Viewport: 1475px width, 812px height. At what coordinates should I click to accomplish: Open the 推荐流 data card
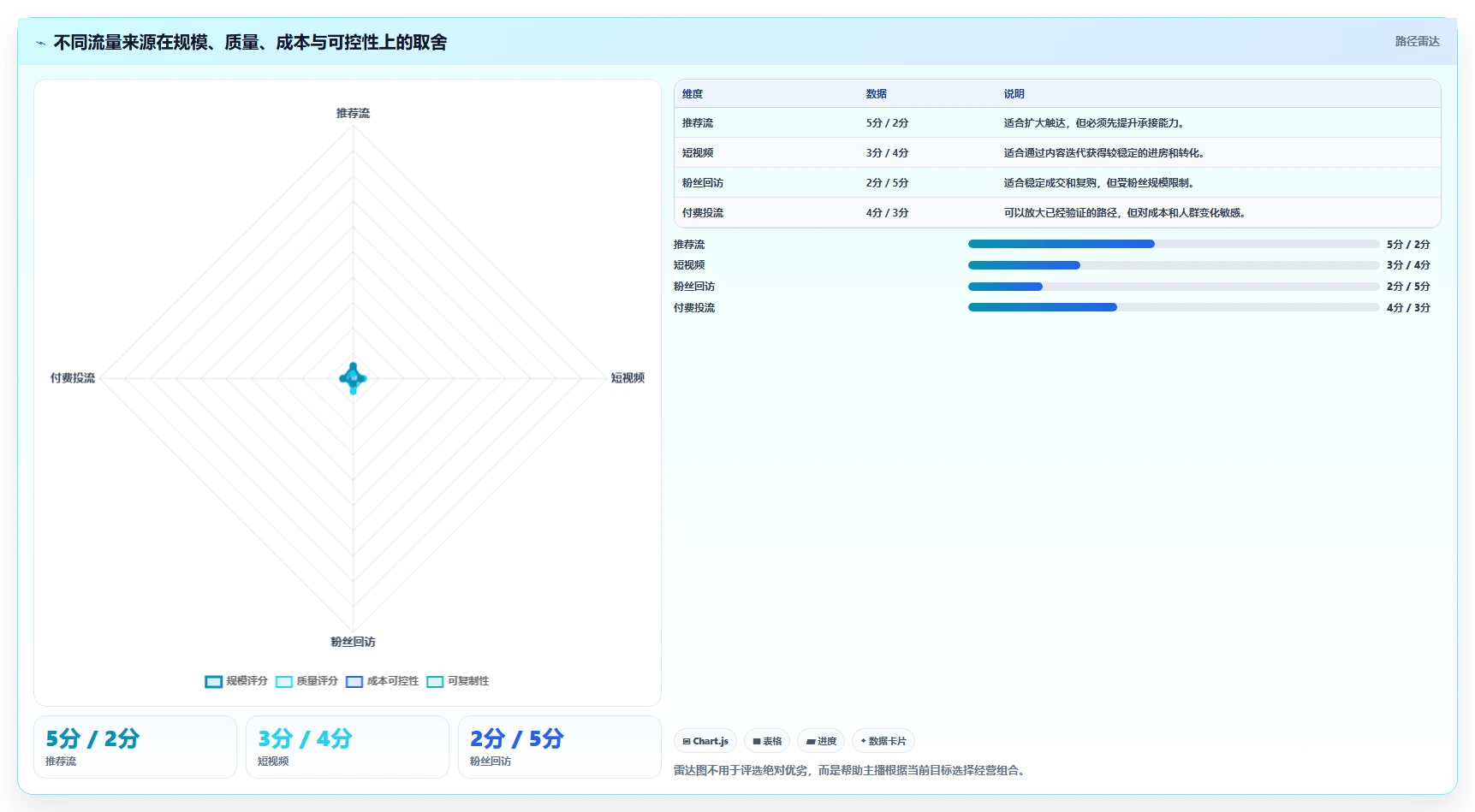tap(135, 747)
